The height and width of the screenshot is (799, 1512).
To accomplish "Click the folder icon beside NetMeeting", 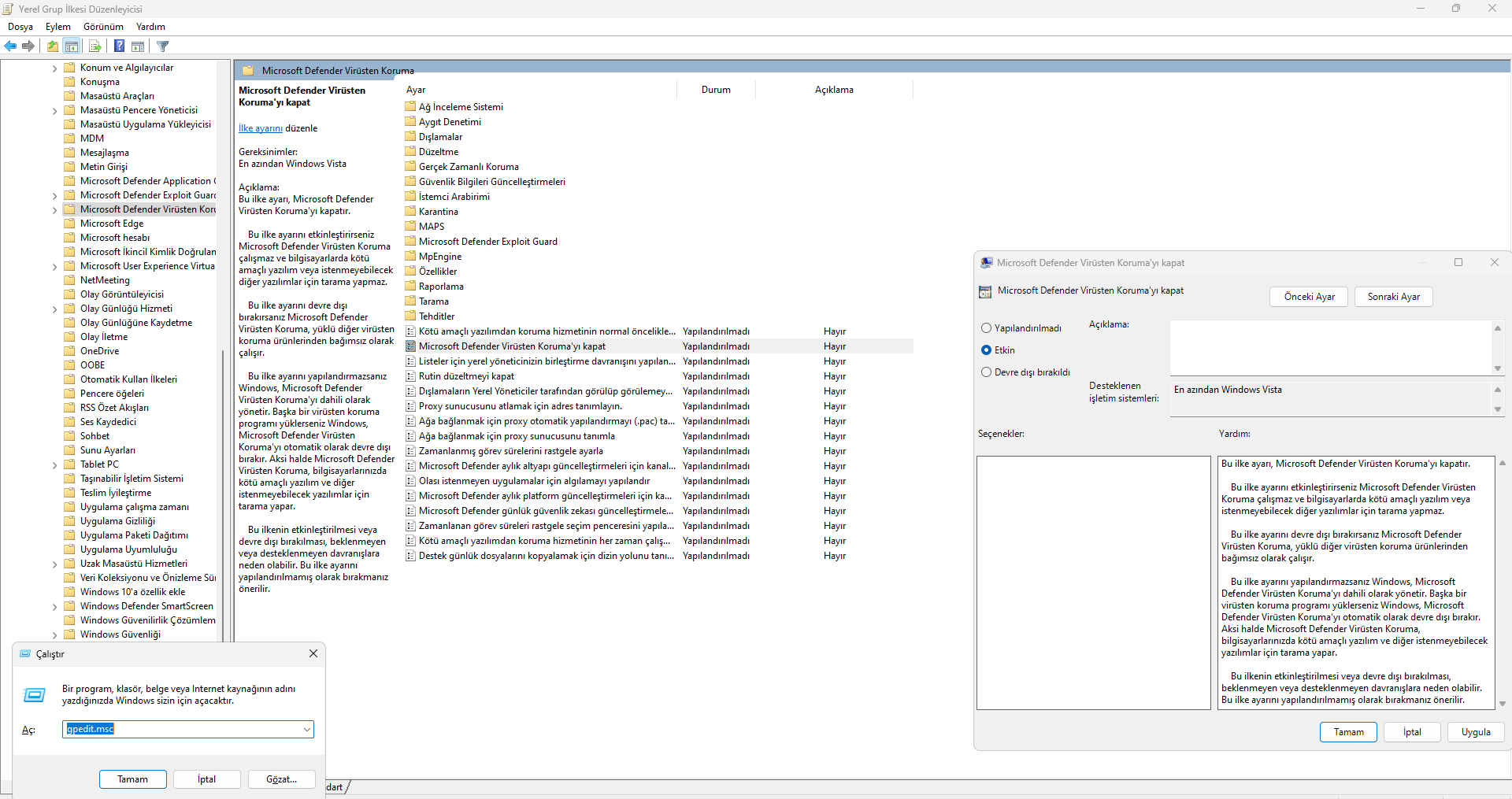I will click(x=69, y=280).
